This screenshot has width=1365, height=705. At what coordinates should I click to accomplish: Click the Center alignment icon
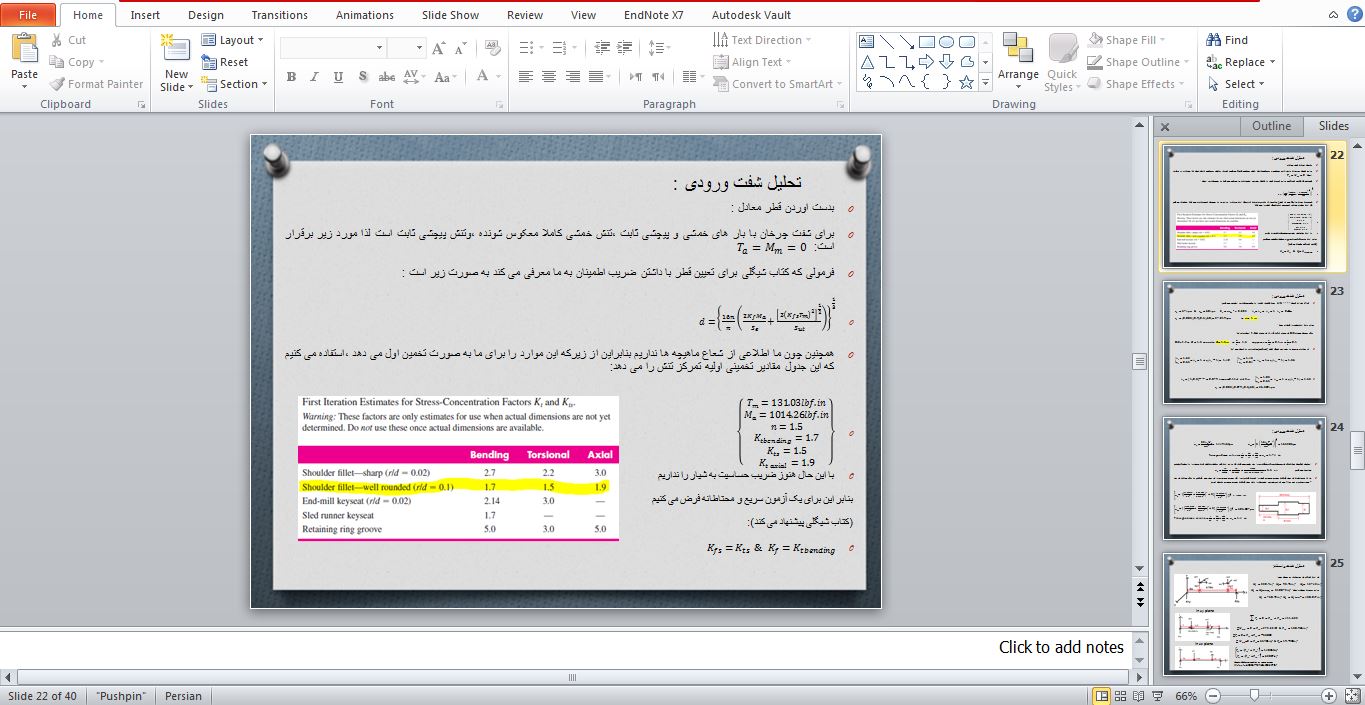pos(549,76)
